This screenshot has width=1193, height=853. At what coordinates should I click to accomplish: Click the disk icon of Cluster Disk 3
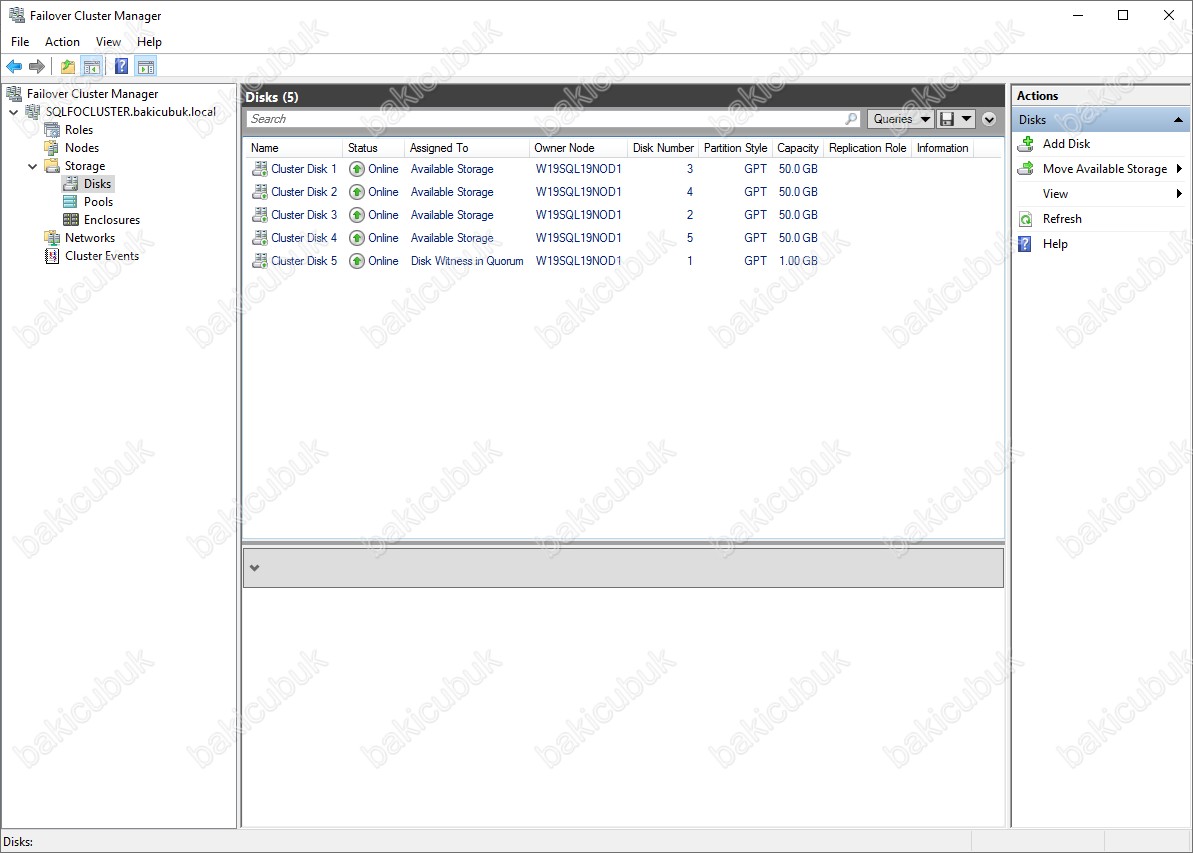(x=259, y=215)
